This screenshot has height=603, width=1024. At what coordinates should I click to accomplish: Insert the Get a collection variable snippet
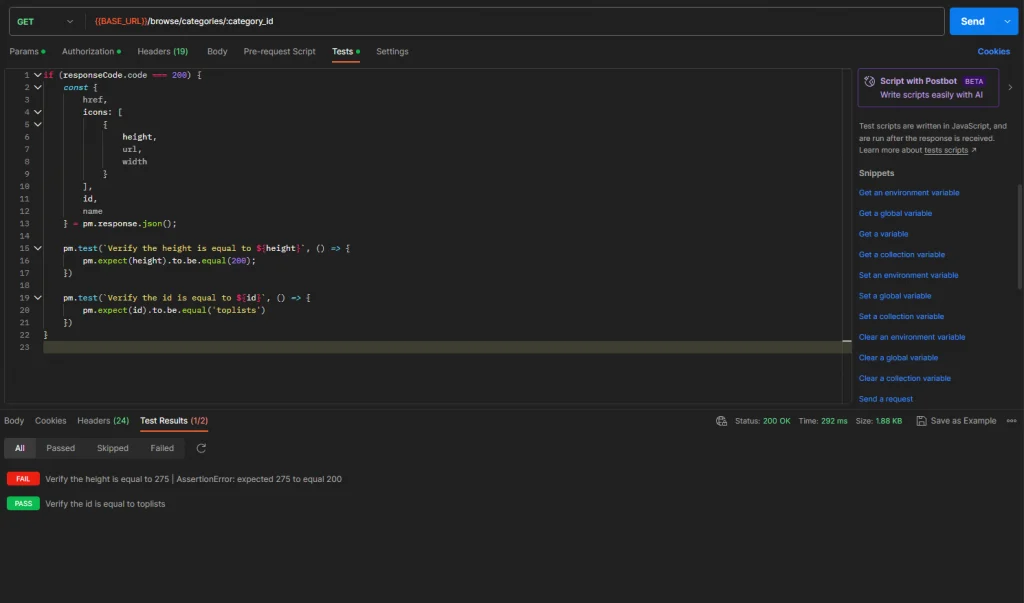[x=901, y=255]
